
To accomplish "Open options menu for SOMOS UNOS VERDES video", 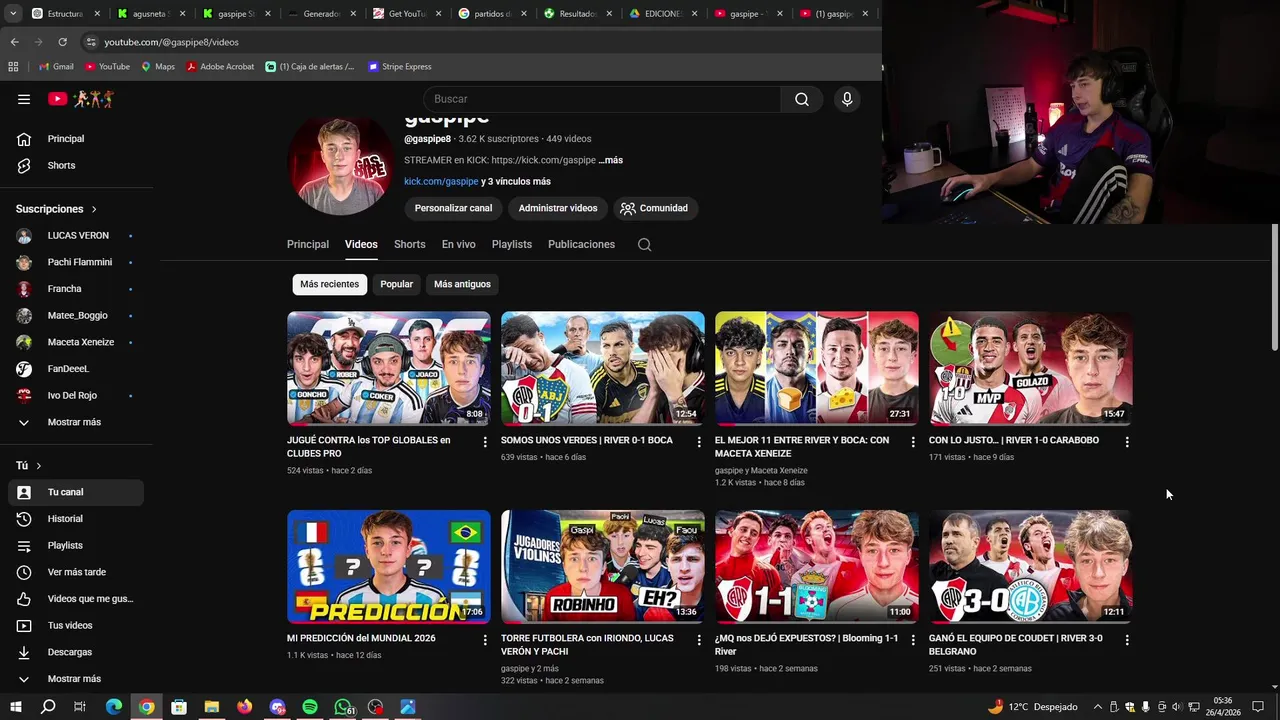I will click(699, 442).
